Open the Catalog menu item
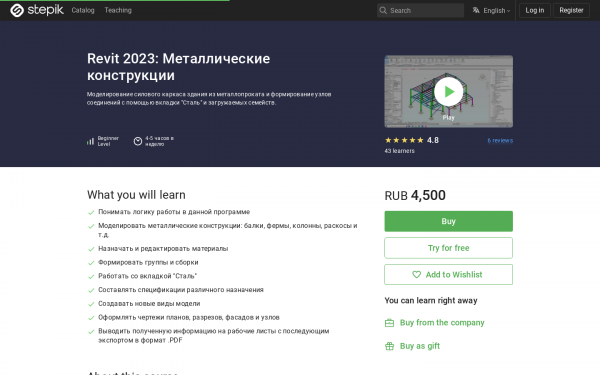The image size is (600, 375). tap(83, 10)
